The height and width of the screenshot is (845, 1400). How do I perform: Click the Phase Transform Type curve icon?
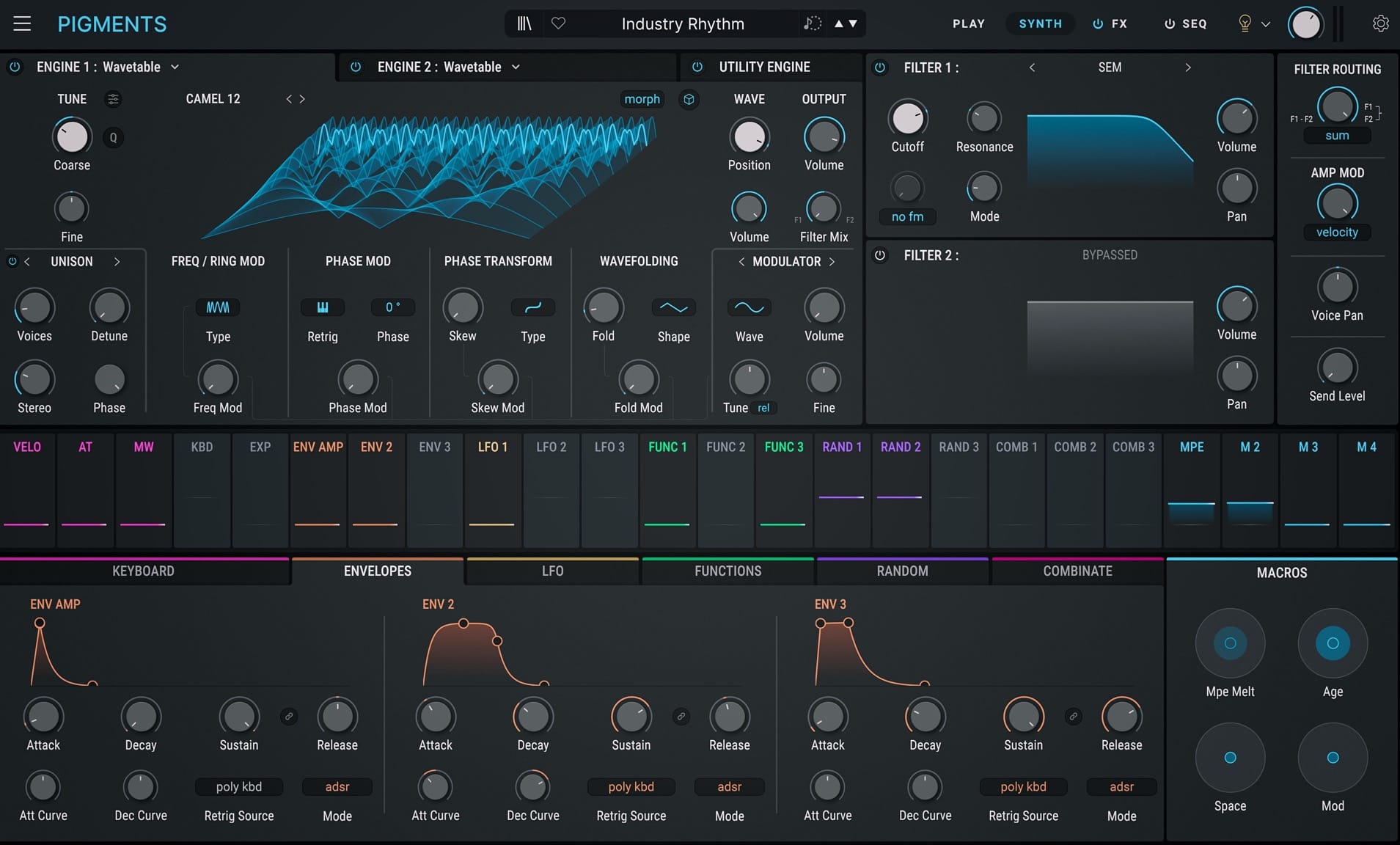point(533,307)
